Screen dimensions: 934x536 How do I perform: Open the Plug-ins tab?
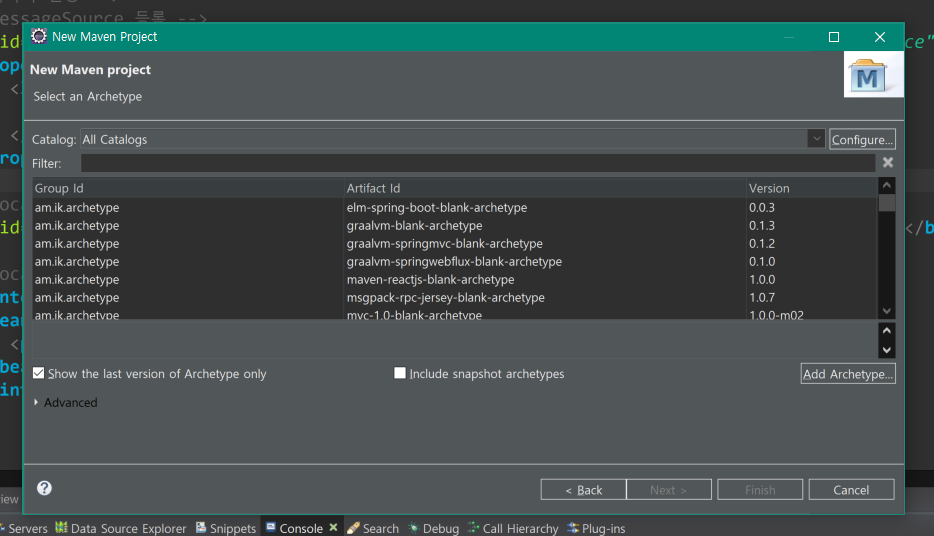point(596,528)
